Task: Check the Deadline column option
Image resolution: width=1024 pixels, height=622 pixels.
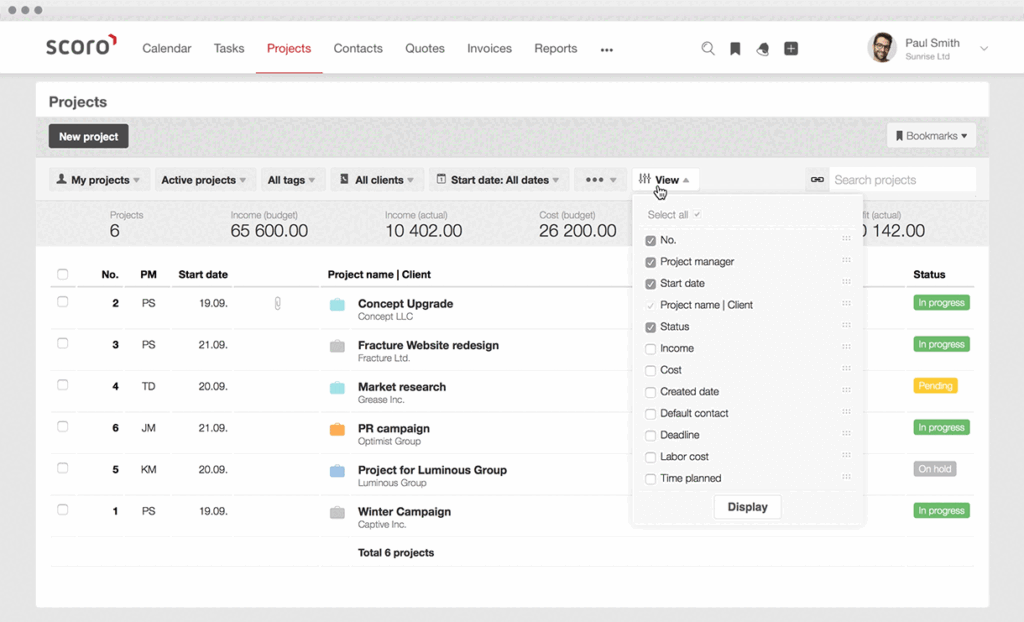Action: (650, 435)
